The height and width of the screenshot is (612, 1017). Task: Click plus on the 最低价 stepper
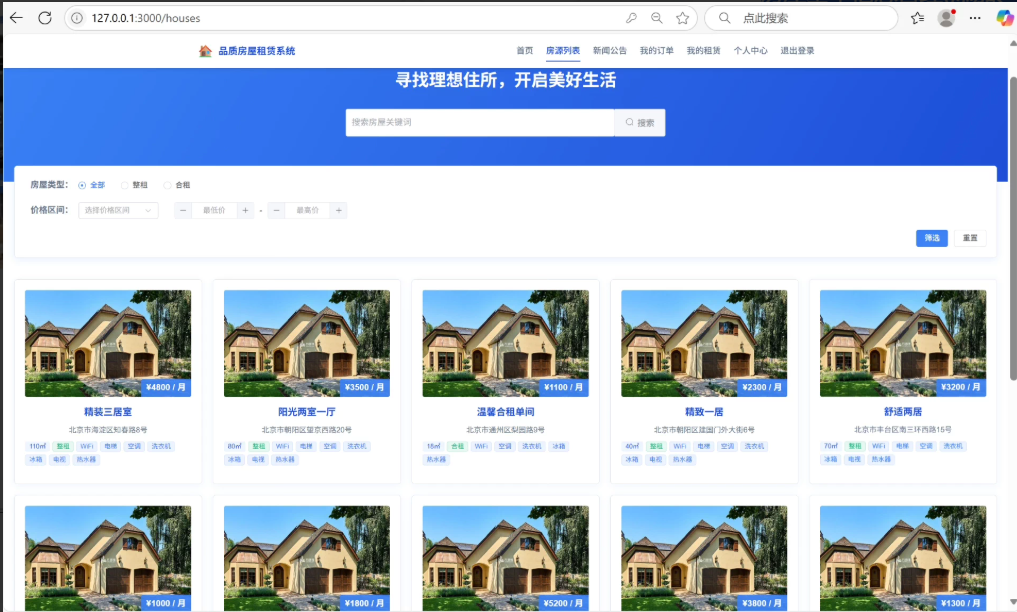tap(245, 210)
